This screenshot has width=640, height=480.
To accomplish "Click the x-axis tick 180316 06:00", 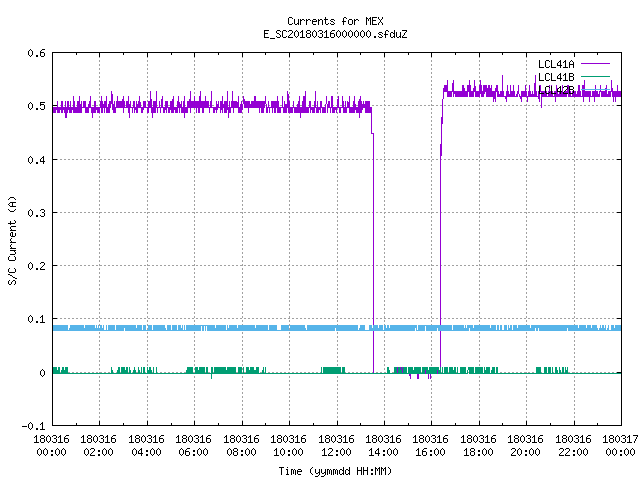I will (x=193, y=446).
